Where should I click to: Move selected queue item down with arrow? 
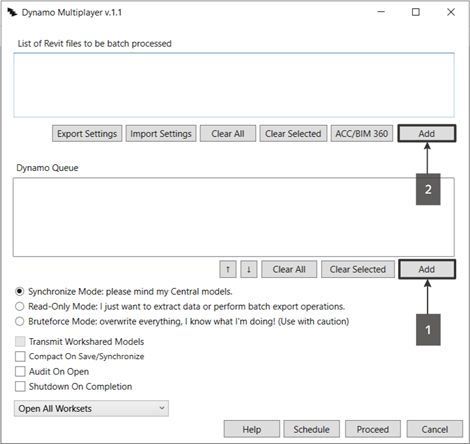pyautogui.click(x=249, y=269)
